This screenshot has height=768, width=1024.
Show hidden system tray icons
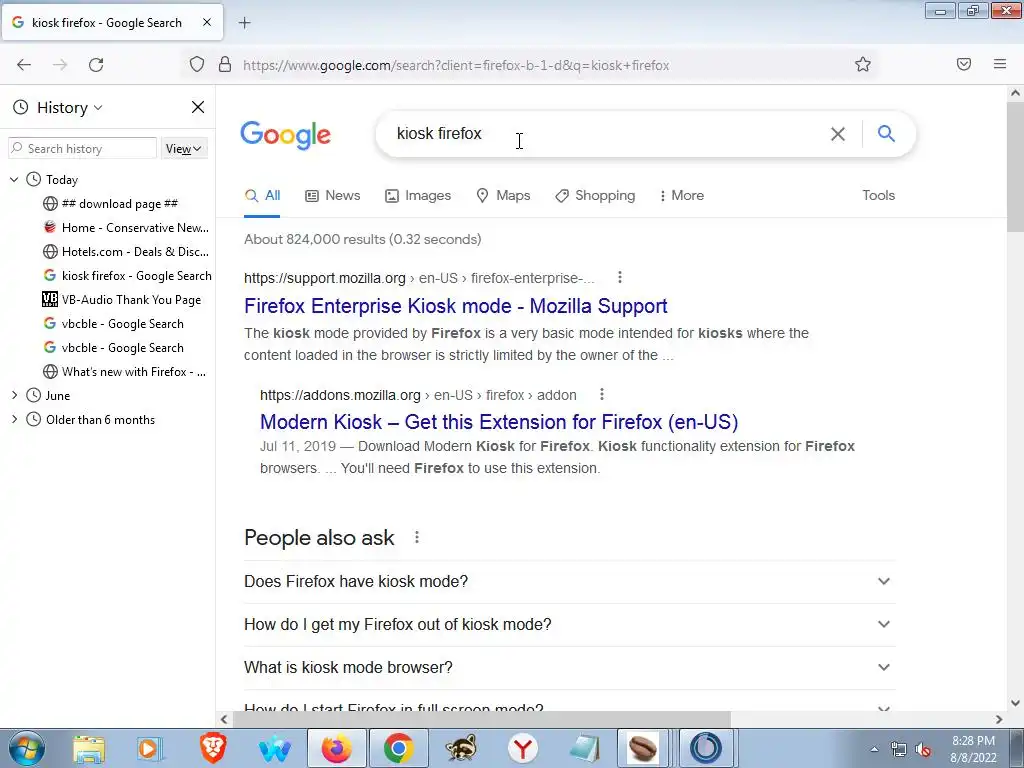point(874,749)
